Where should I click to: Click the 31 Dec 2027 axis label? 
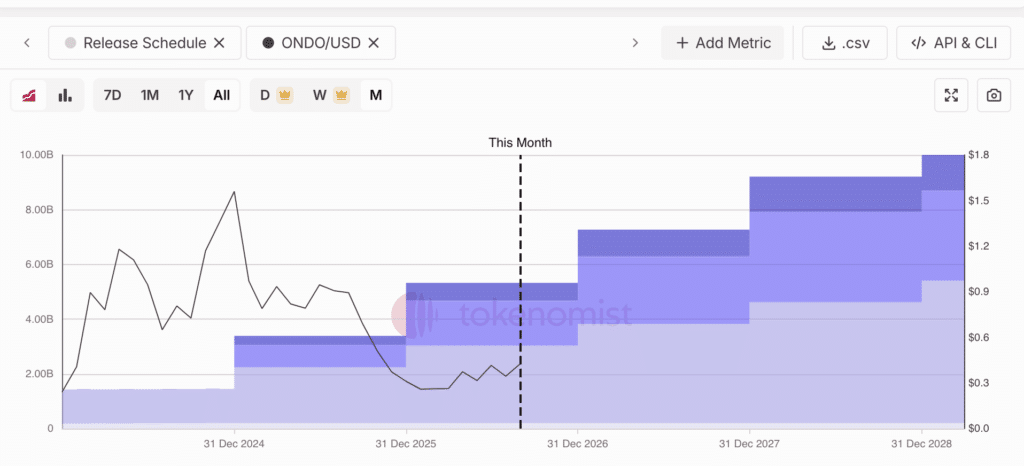click(x=750, y=444)
